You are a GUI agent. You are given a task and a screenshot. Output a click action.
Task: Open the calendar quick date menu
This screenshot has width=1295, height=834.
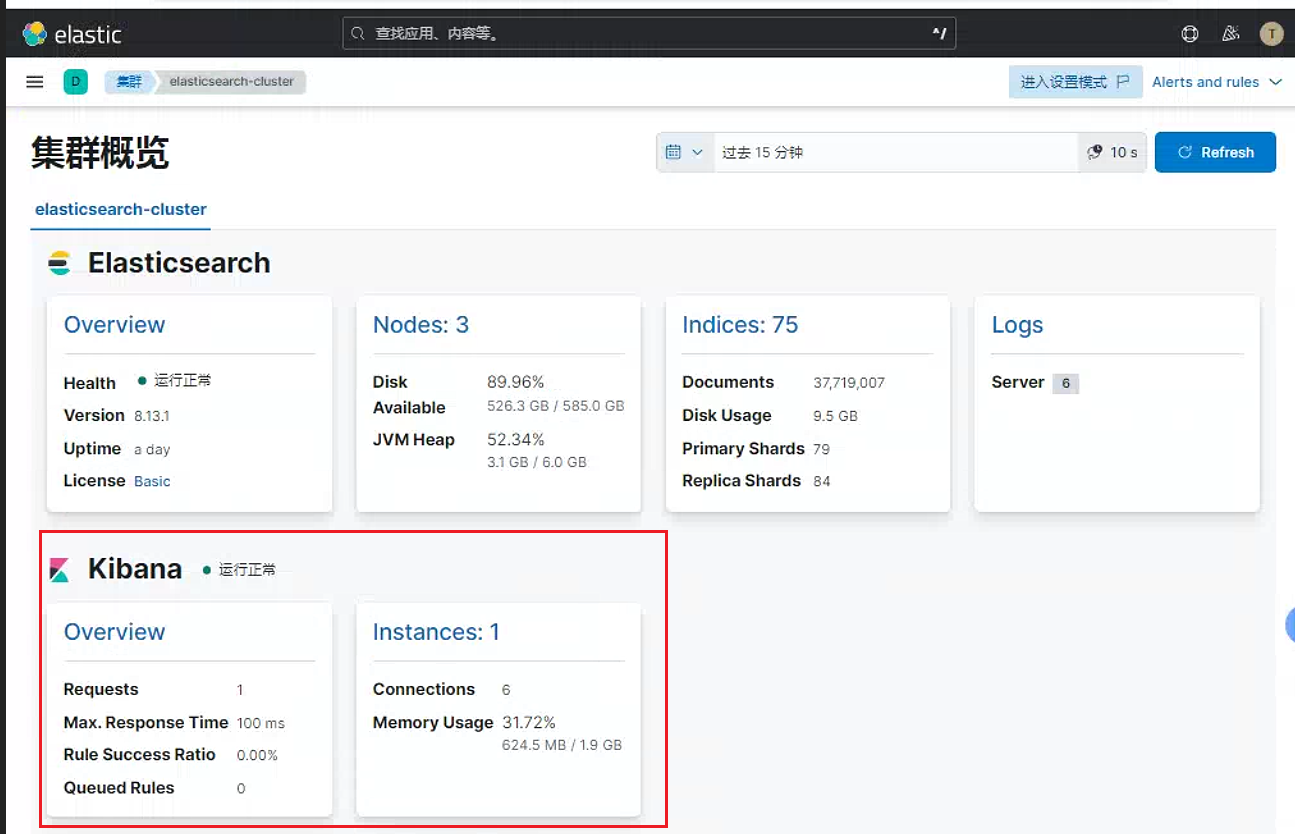685,152
